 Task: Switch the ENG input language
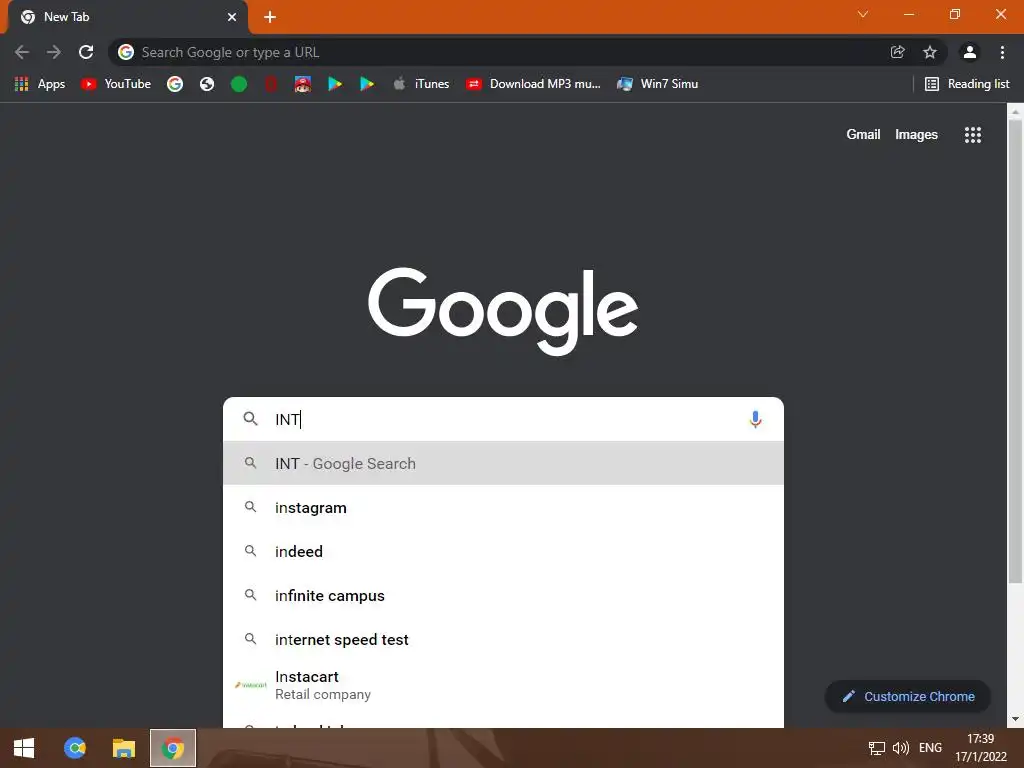[931, 748]
